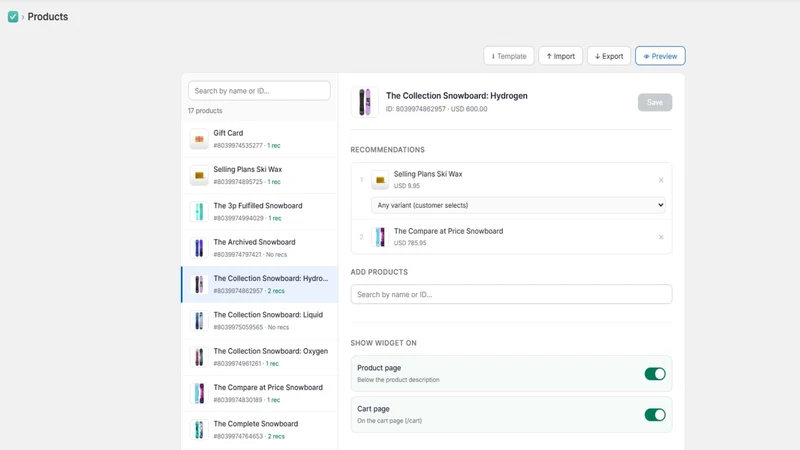Click the Complete Snowboard thumbnail

(x=199, y=430)
